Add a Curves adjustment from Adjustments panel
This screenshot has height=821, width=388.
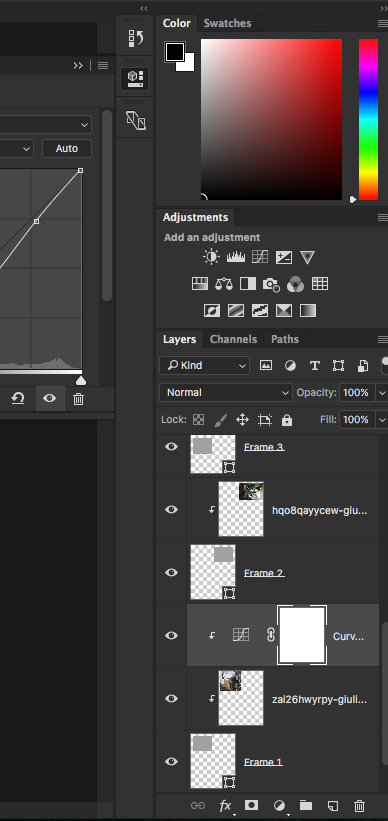(x=260, y=257)
